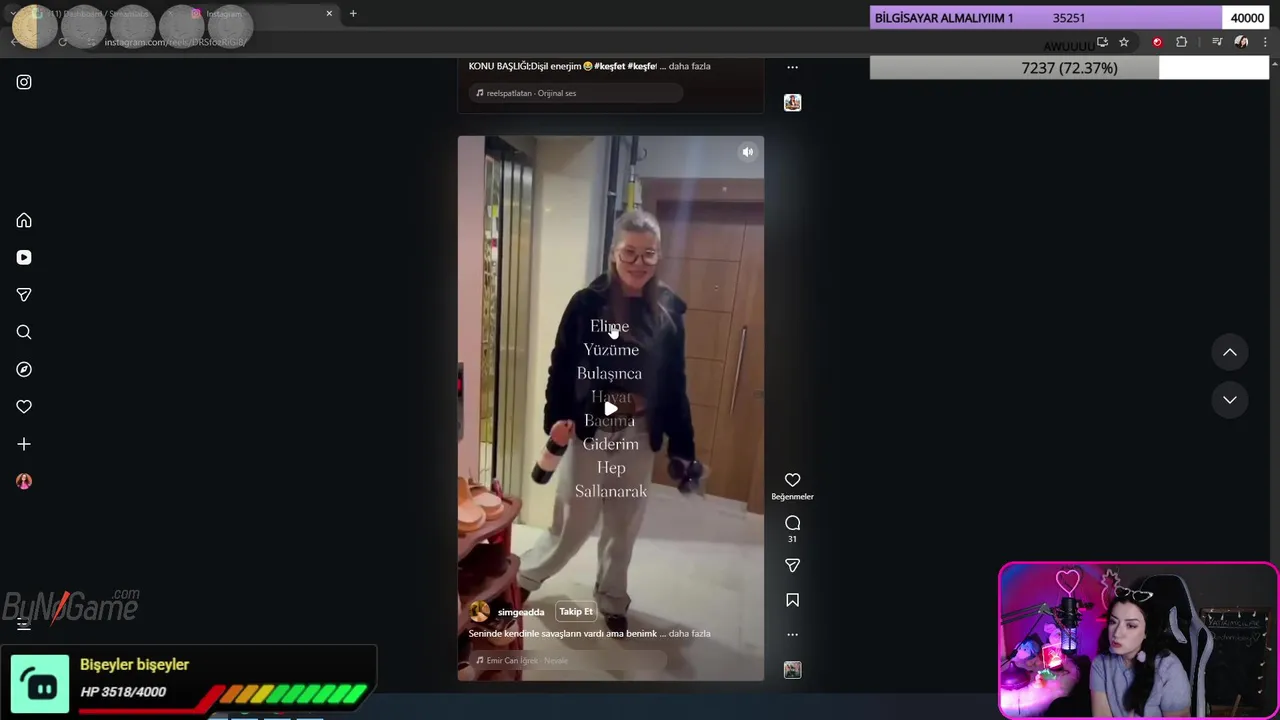Go to next reel with down chevron
This screenshot has height=720, width=1280.
tap(1230, 399)
